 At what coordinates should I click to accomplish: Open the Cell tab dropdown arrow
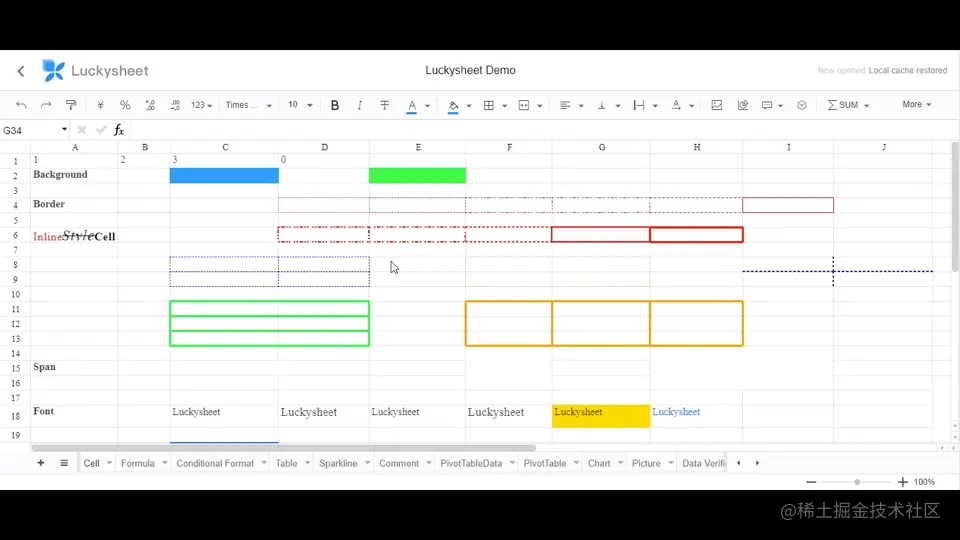tap(109, 463)
